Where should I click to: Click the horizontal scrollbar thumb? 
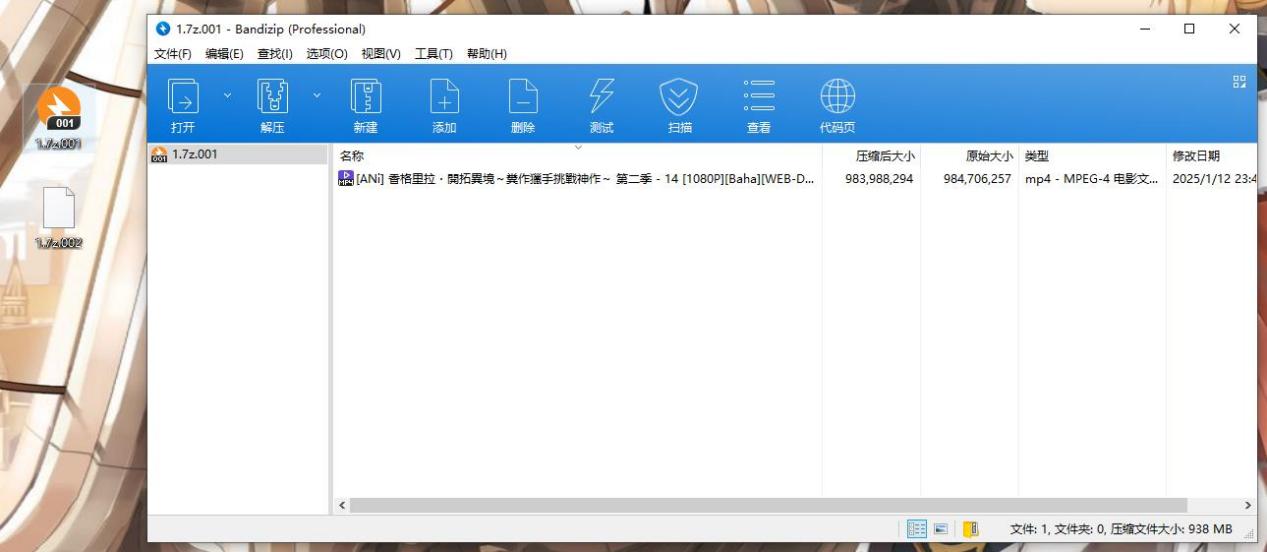point(768,506)
